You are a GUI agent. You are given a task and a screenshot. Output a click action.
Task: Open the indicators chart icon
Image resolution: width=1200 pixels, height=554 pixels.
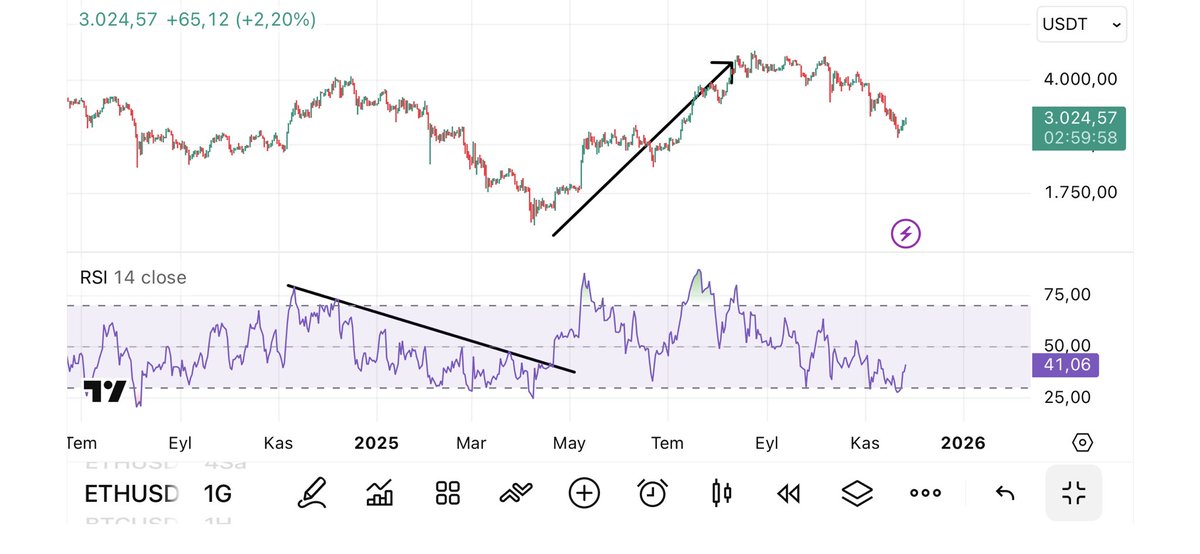pyautogui.click(x=380, y=492)
